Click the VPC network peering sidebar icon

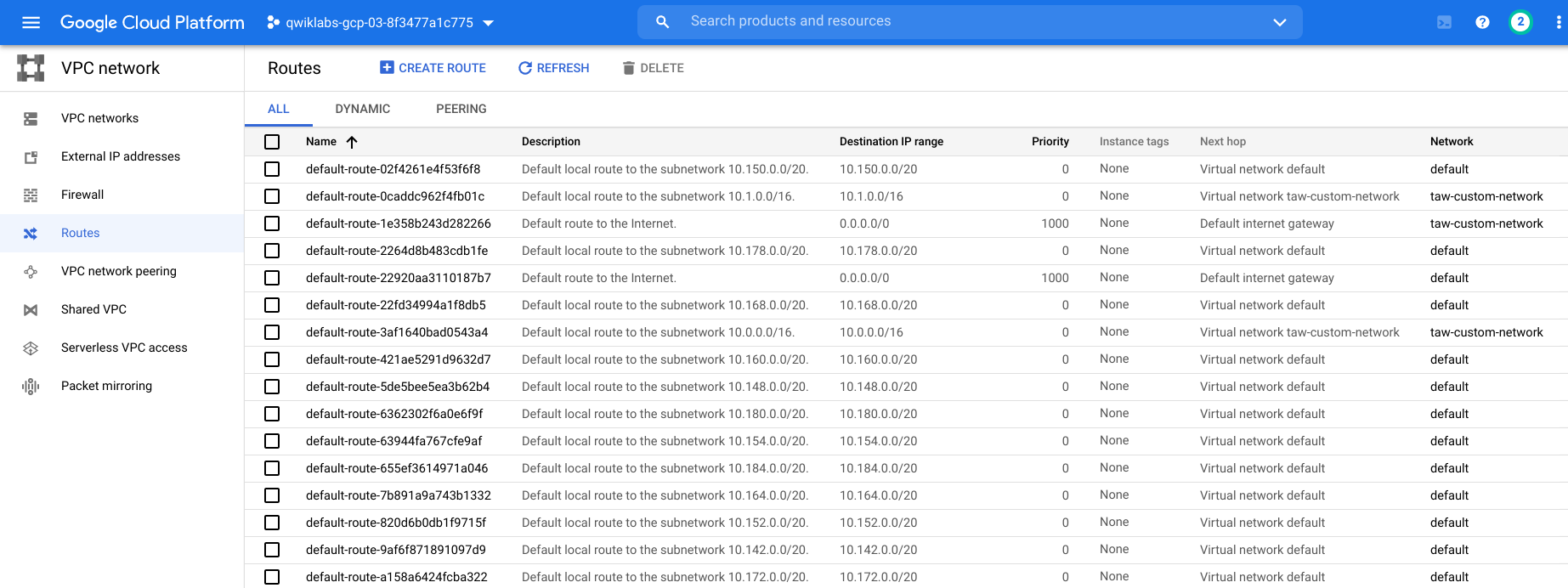click(x=31, y=272)
